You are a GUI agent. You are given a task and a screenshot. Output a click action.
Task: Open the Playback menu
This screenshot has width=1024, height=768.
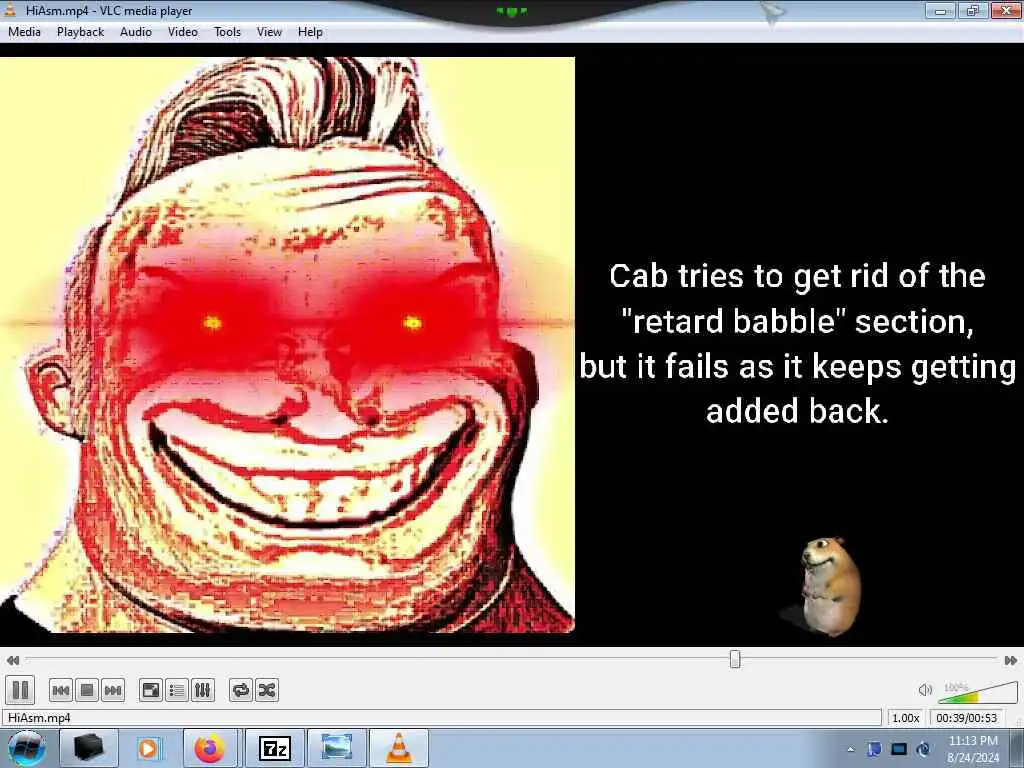[80, 31]
